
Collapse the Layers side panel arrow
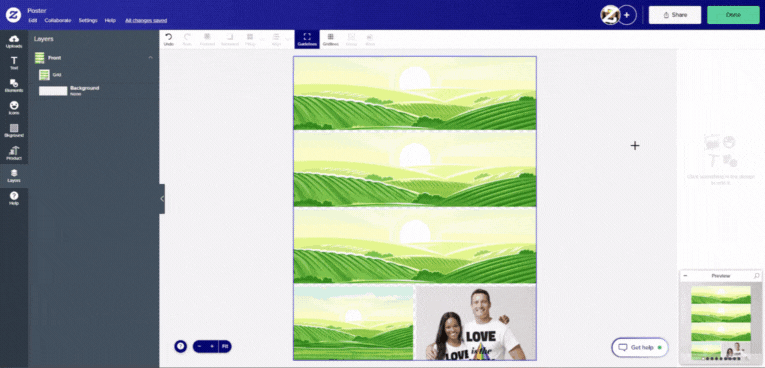click(162, 199)
